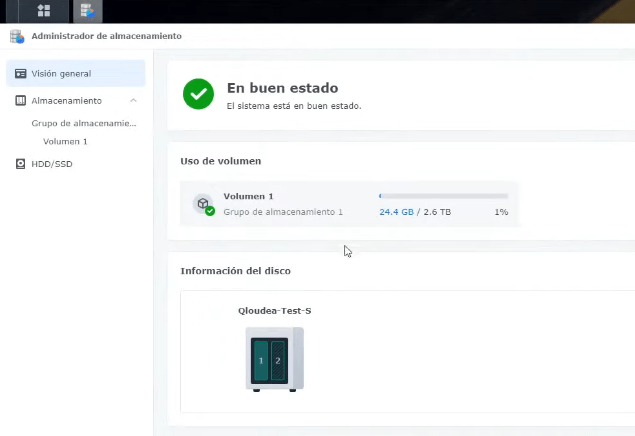Open the main menu grid icon in taskbar

(44, 11)
